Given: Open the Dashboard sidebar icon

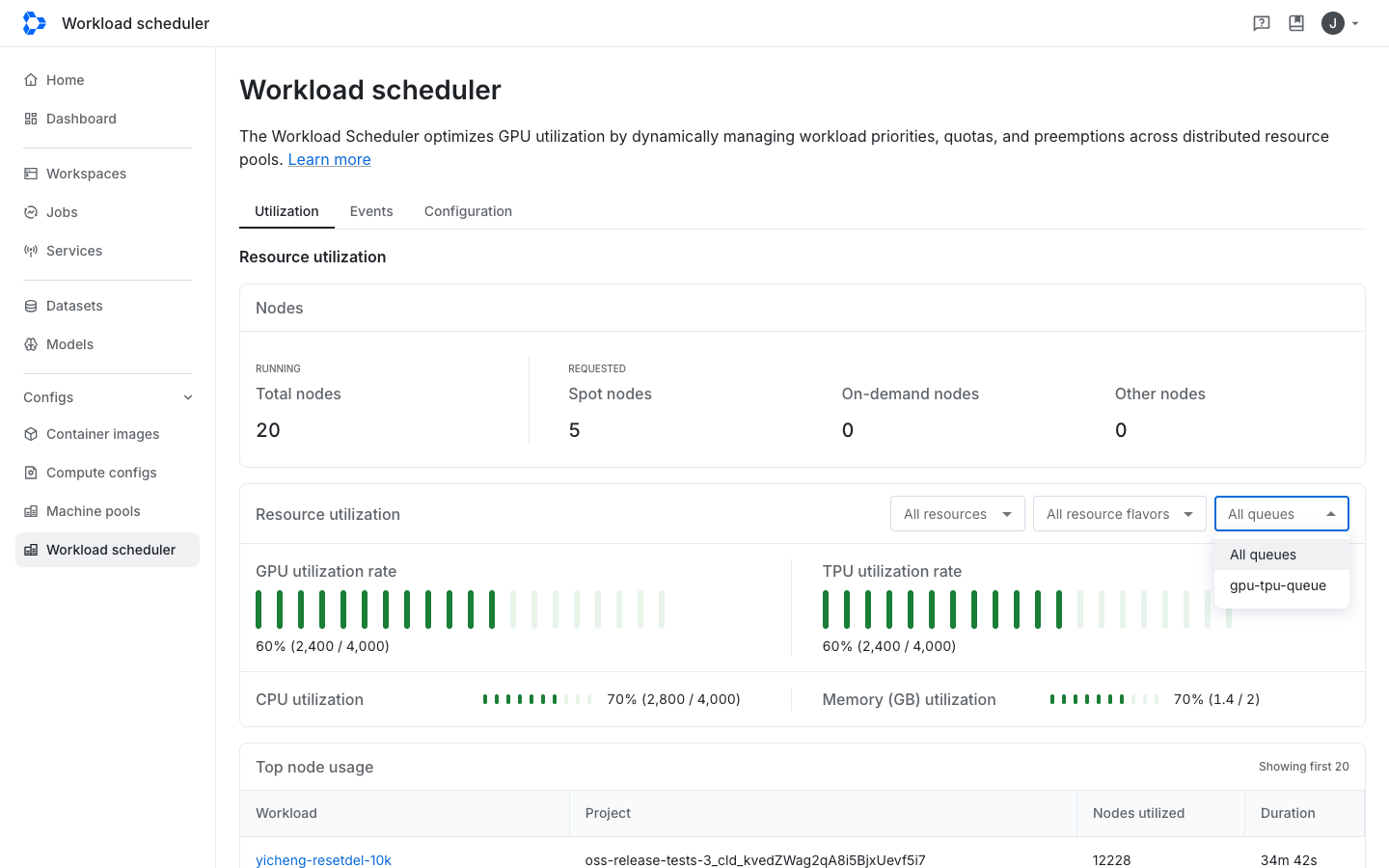Looking at the screenshot, I should coord(31,119).
